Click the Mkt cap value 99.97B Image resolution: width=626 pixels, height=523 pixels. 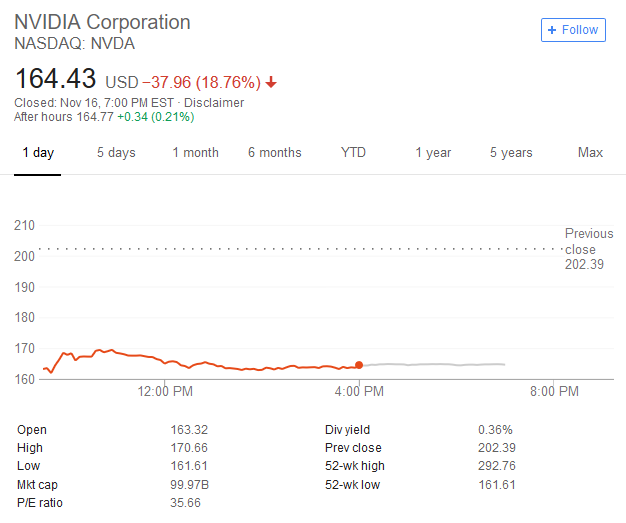tap(191, 484)
